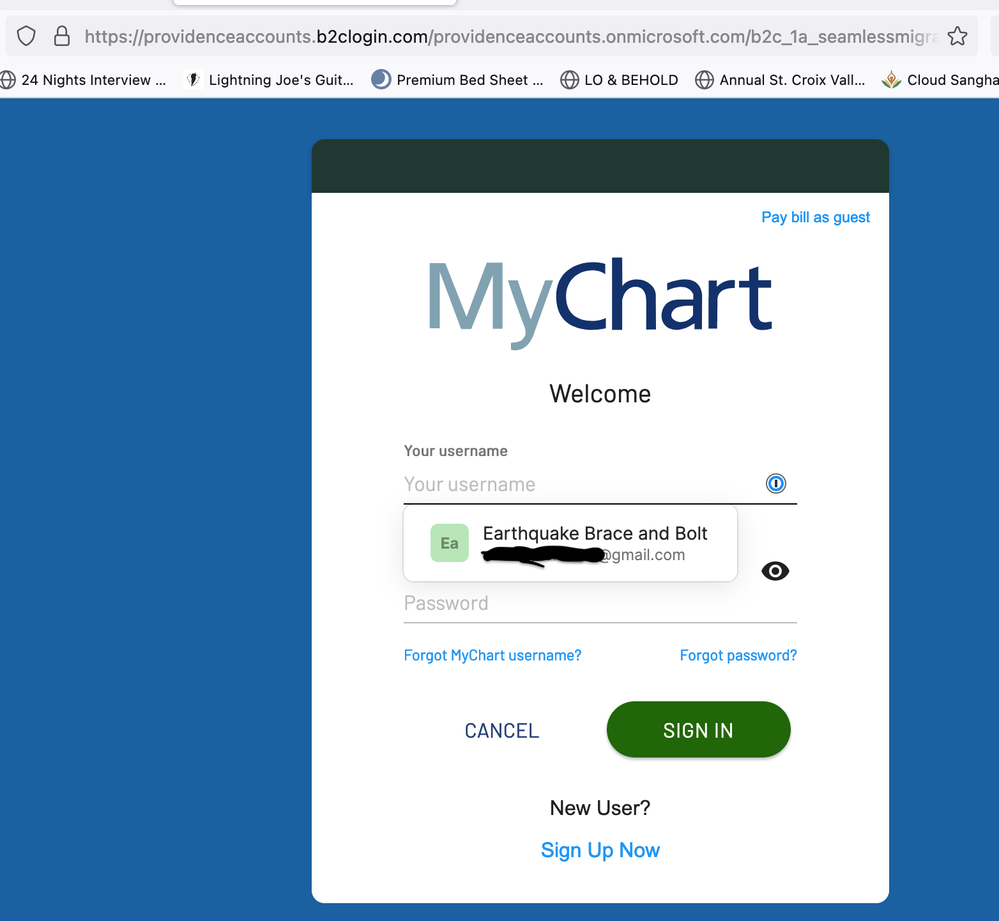Toggle password visibility eye icon

[x=775, y=571]
